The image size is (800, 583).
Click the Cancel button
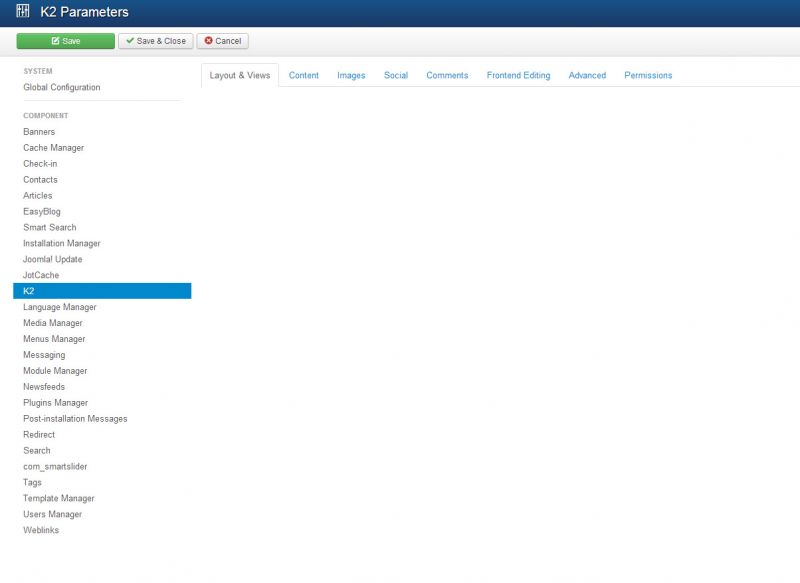(x=222, y=41)
